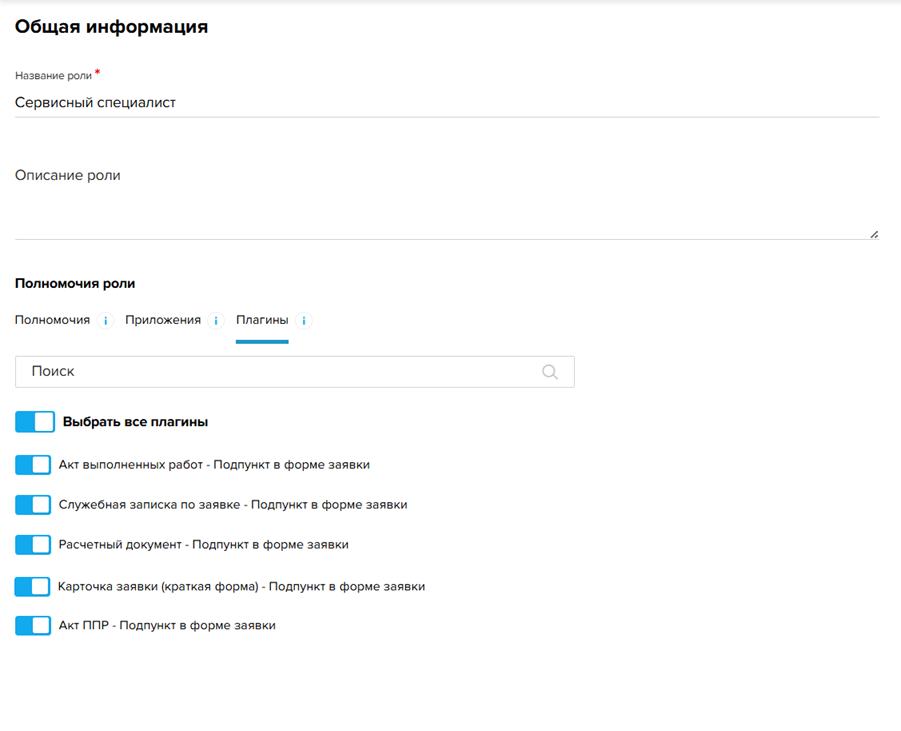Disable the Акт ППР plugin toggle
The height and width of the screenshot is (731, 901).
33,626
